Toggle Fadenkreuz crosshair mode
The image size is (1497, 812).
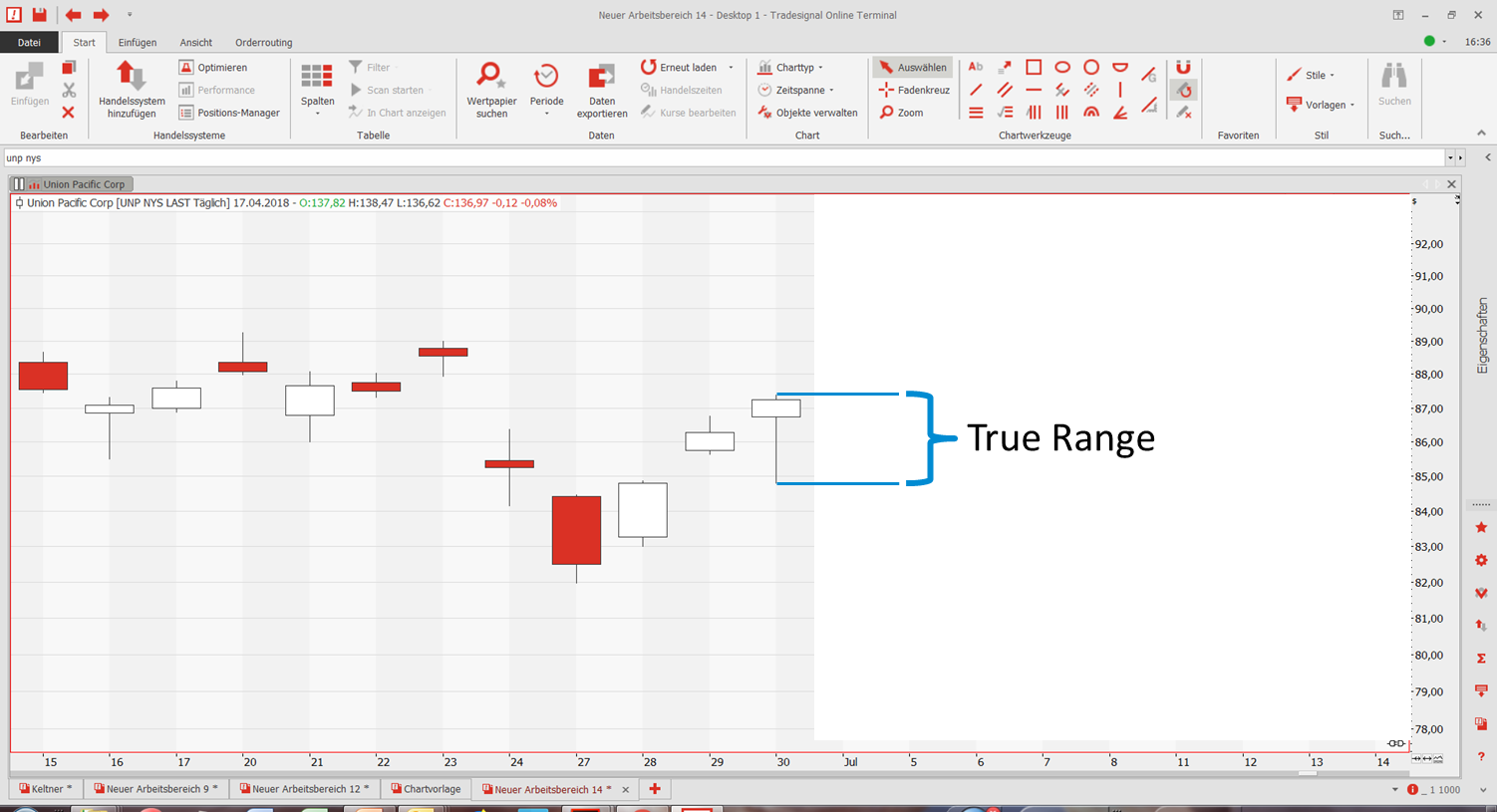click(914, 90)
